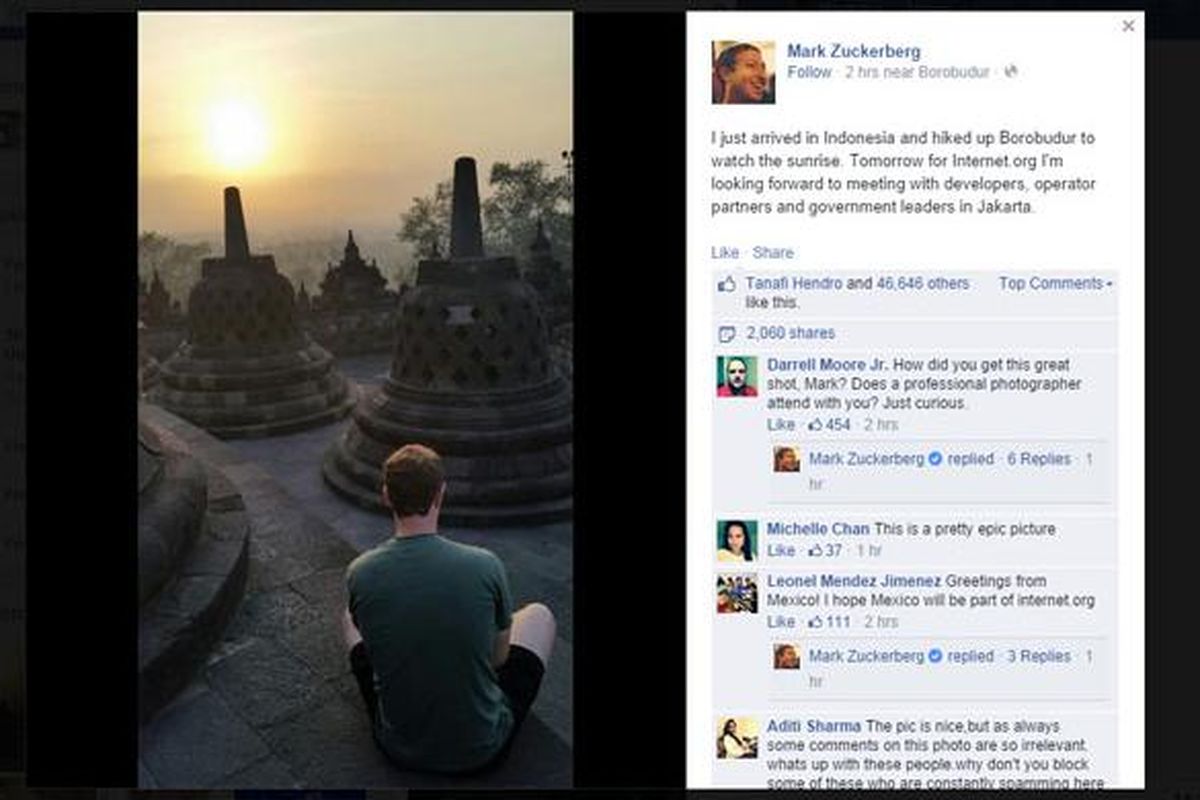This screenshot has height=800, width=1200.
Task: Click Aditi Sharma's avatar picture
Action: click(x=737, y=738)
